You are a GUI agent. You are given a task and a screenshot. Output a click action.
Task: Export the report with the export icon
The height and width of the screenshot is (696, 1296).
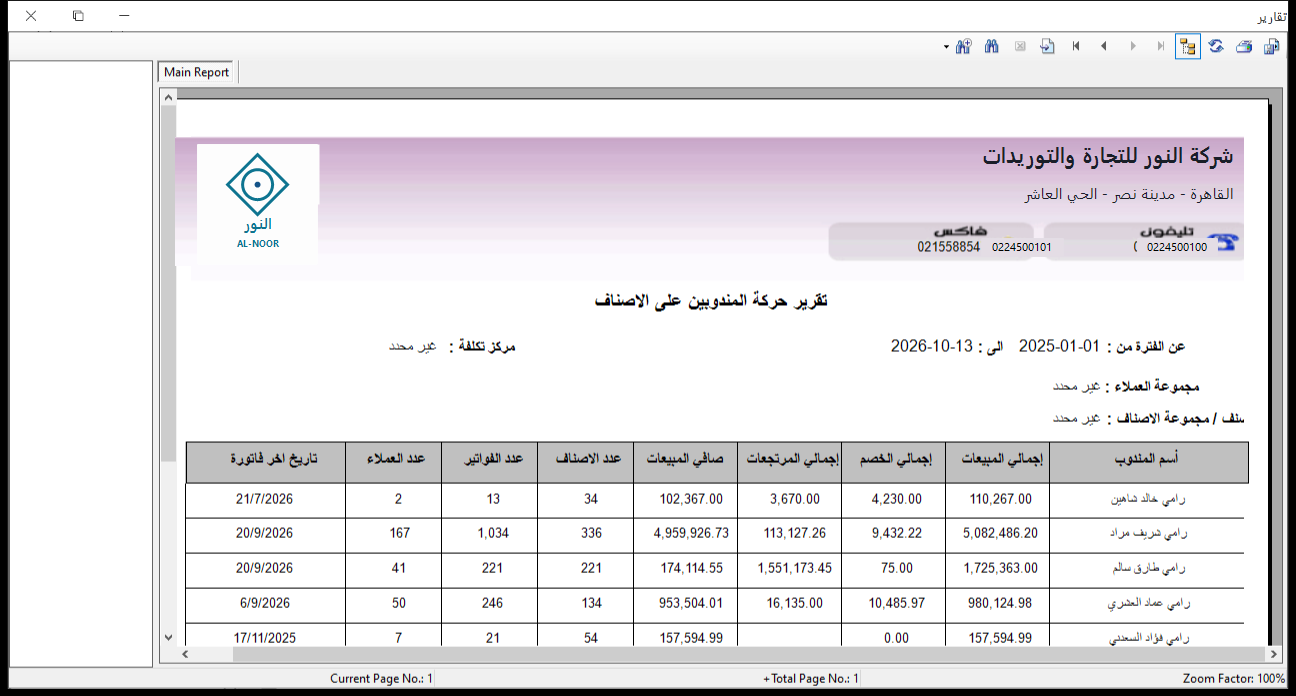coord(1272,46)
